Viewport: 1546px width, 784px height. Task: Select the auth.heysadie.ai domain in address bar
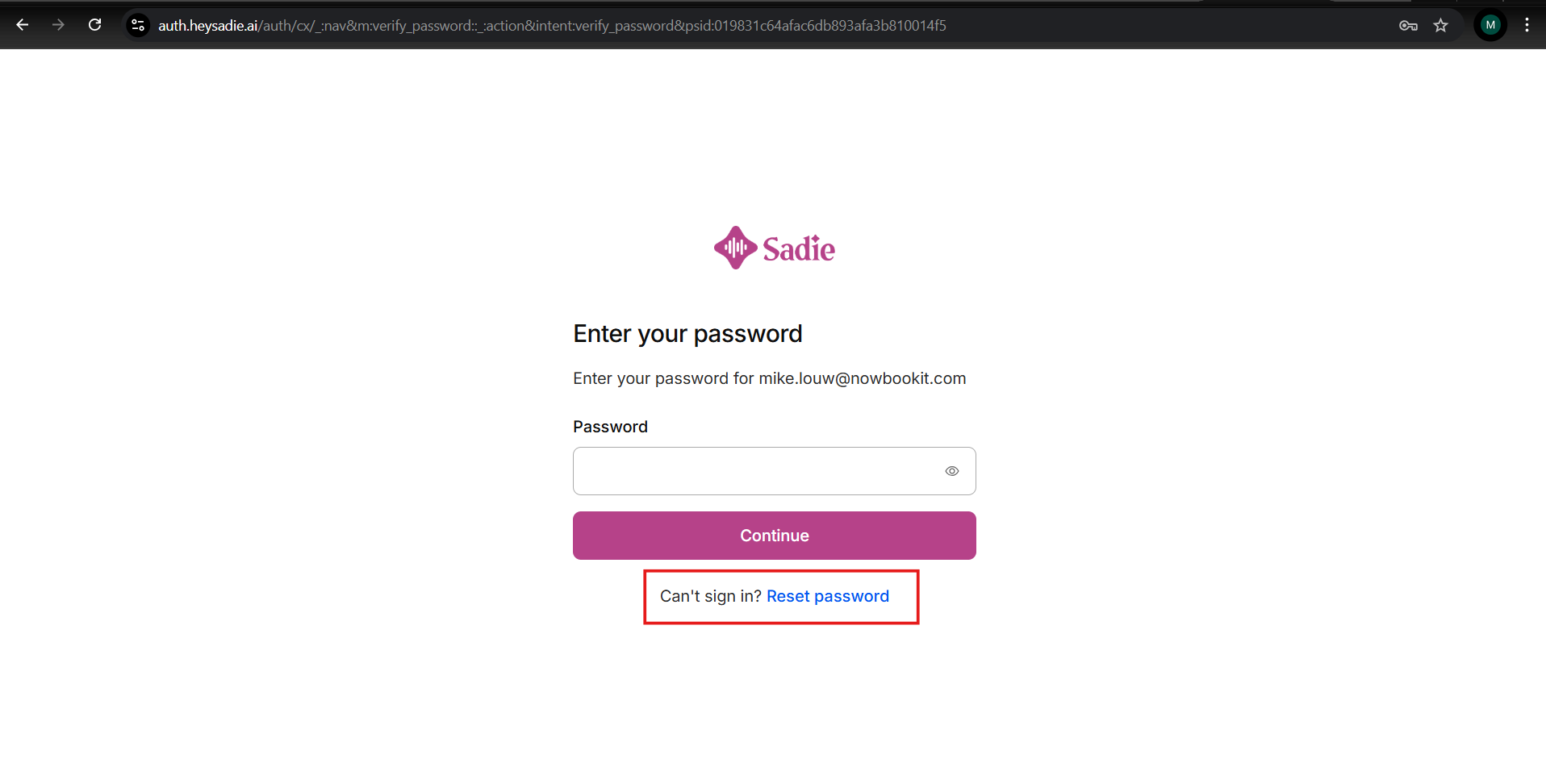pyautogui.click(x=207, y=26)
